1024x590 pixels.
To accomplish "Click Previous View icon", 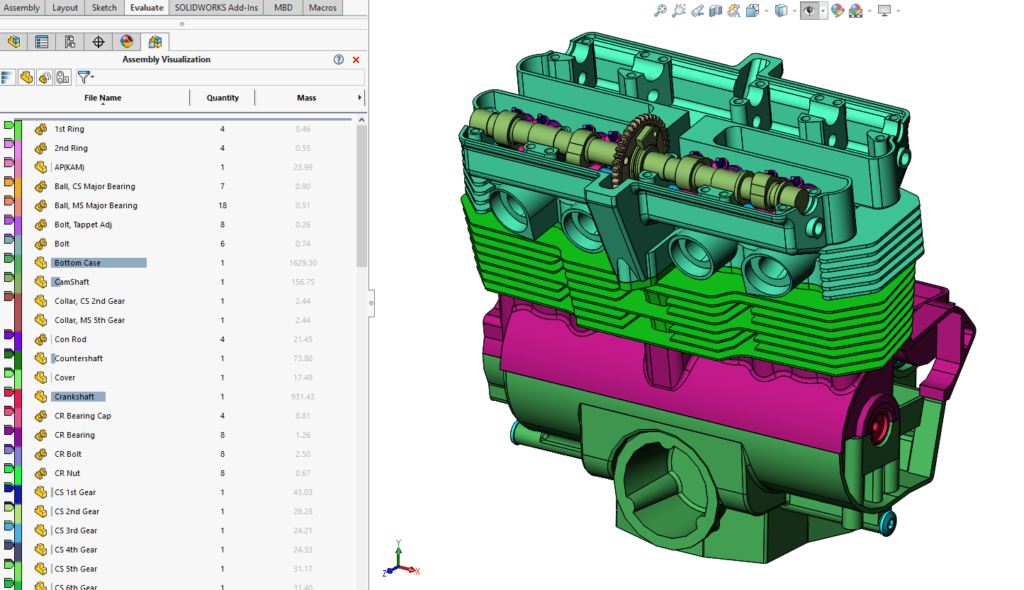I will click(697, 10).
